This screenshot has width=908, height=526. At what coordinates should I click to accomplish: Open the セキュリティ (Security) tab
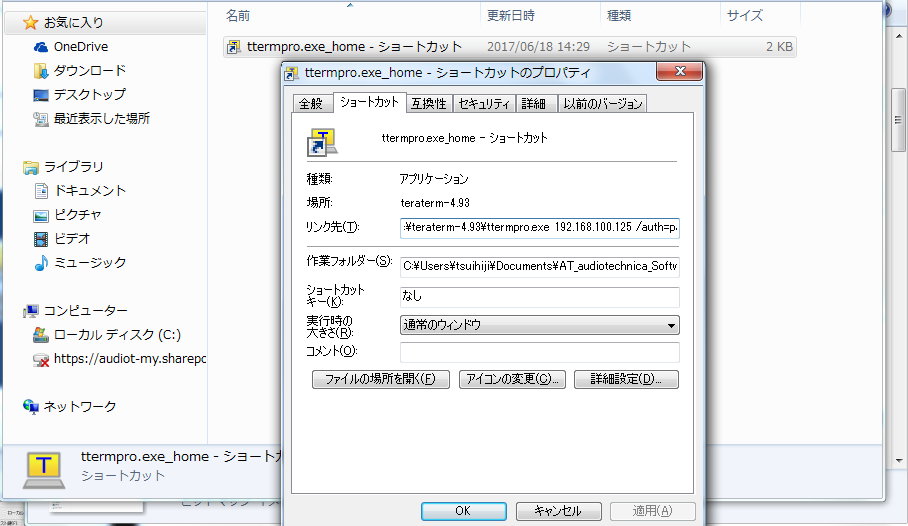point(484,103)
